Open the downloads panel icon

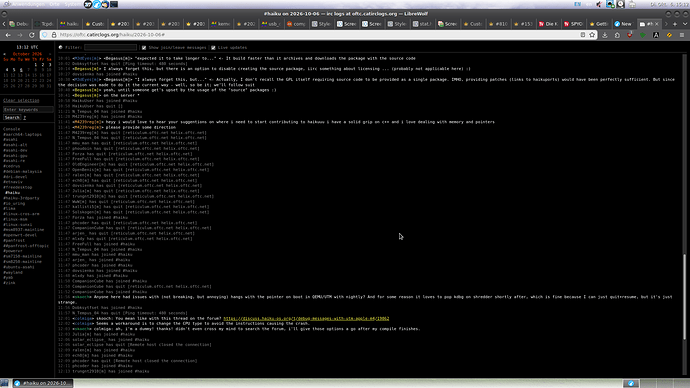pyautogui.click(x=605, y=35)
